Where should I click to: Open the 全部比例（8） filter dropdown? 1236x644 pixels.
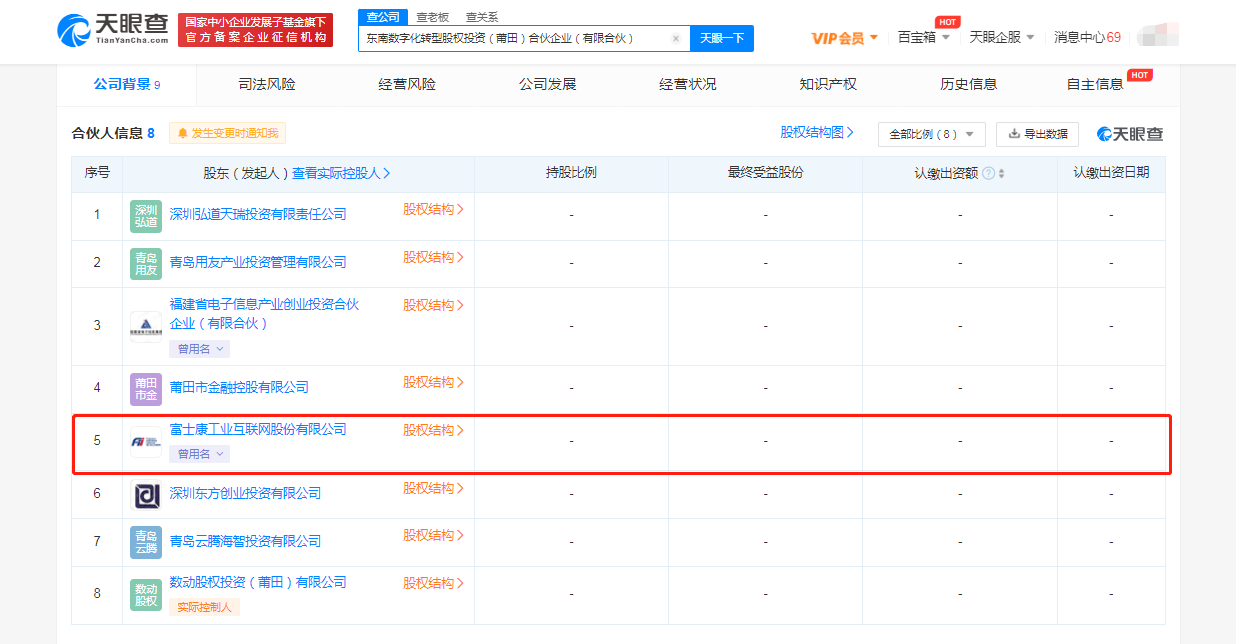(932, 134)
